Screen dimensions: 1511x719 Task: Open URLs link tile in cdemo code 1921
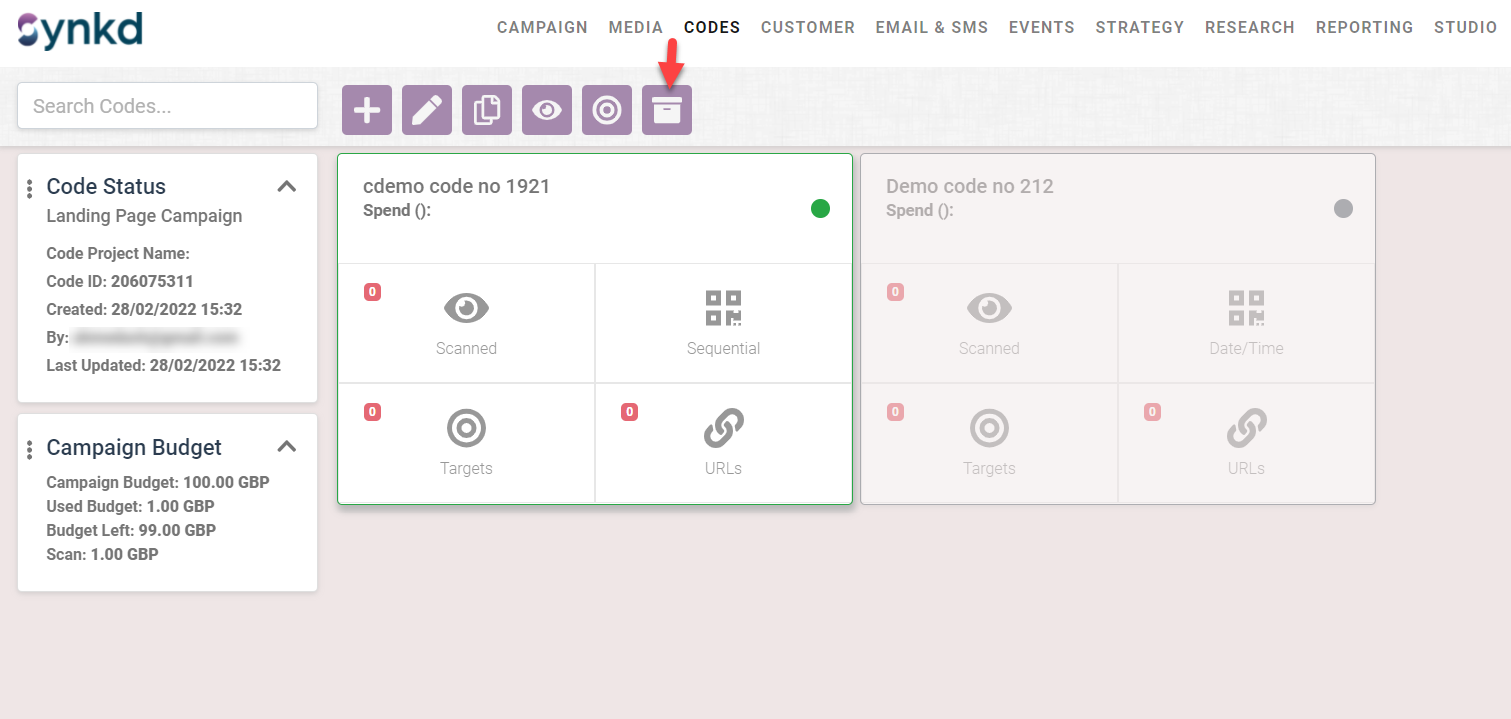723,442
